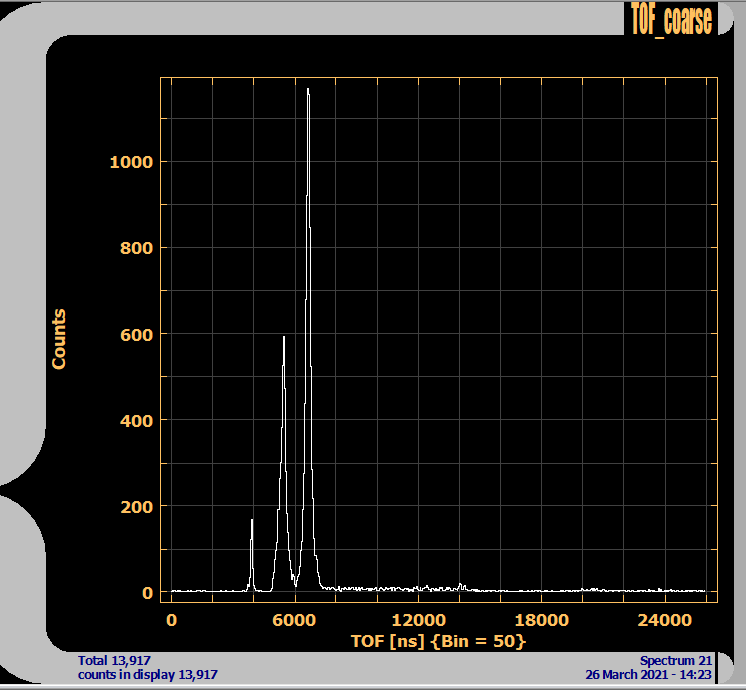Click the 12000 x-axis tick label

(419, 620)
